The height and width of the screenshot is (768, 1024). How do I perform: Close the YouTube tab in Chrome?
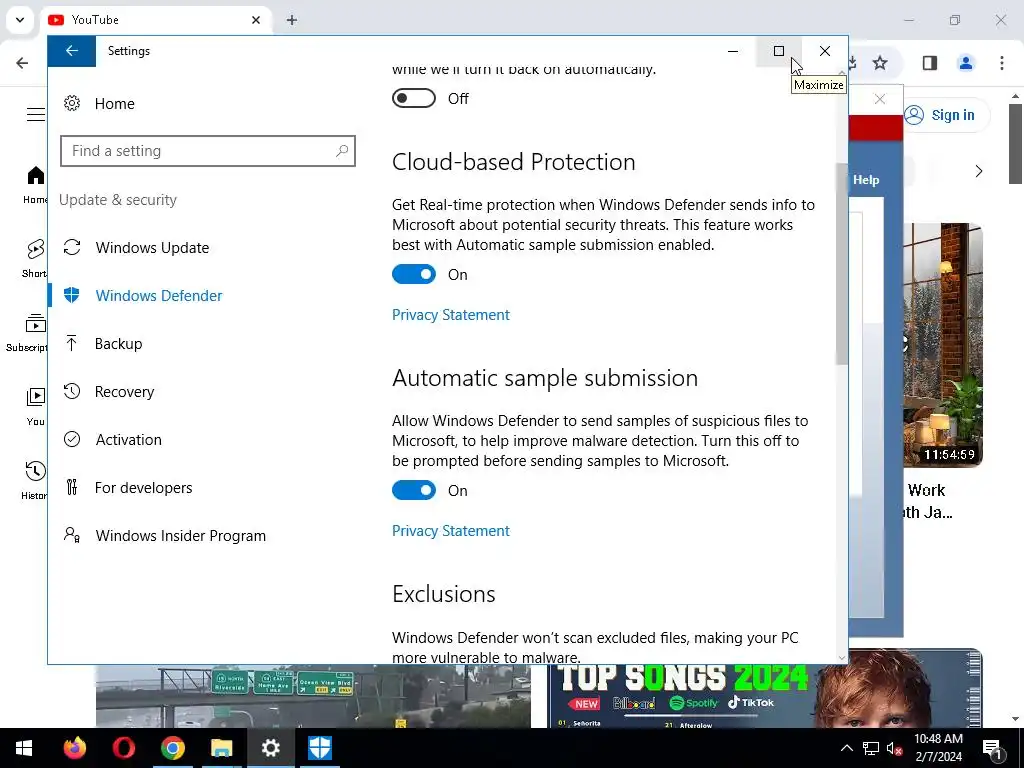[x=256, y=20]
